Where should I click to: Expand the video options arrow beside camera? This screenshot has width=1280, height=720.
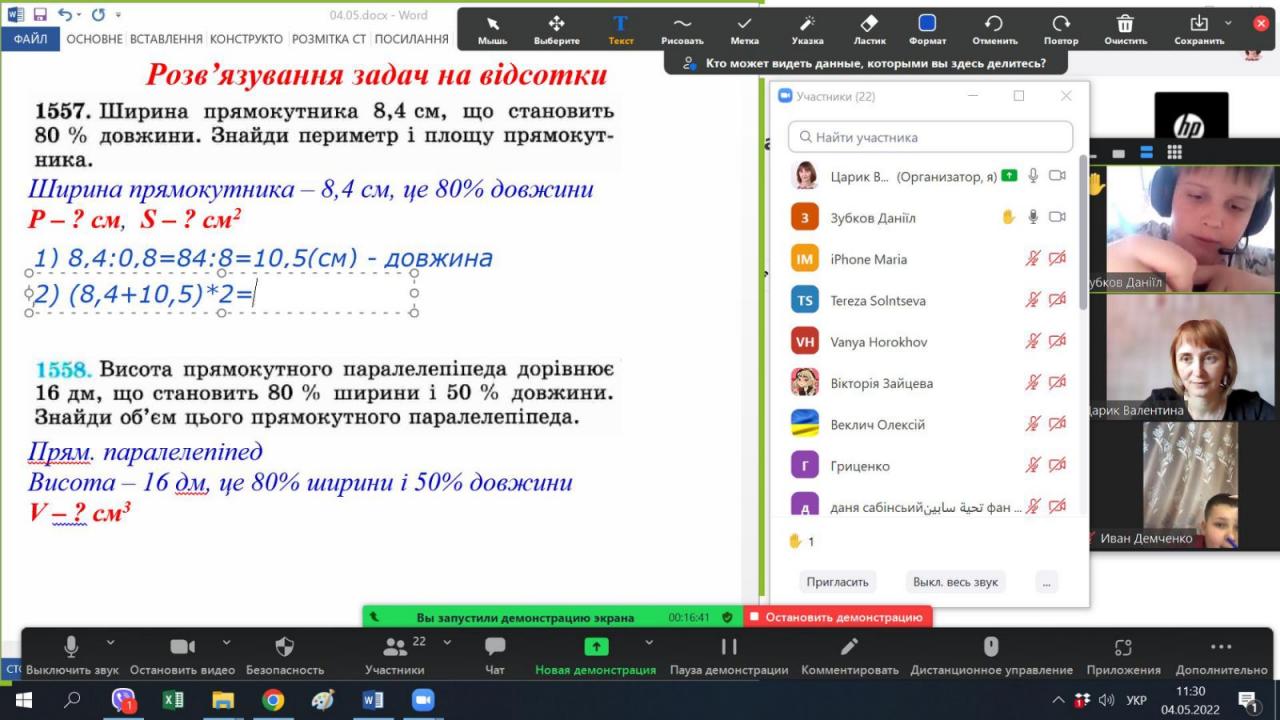(226, 642)
